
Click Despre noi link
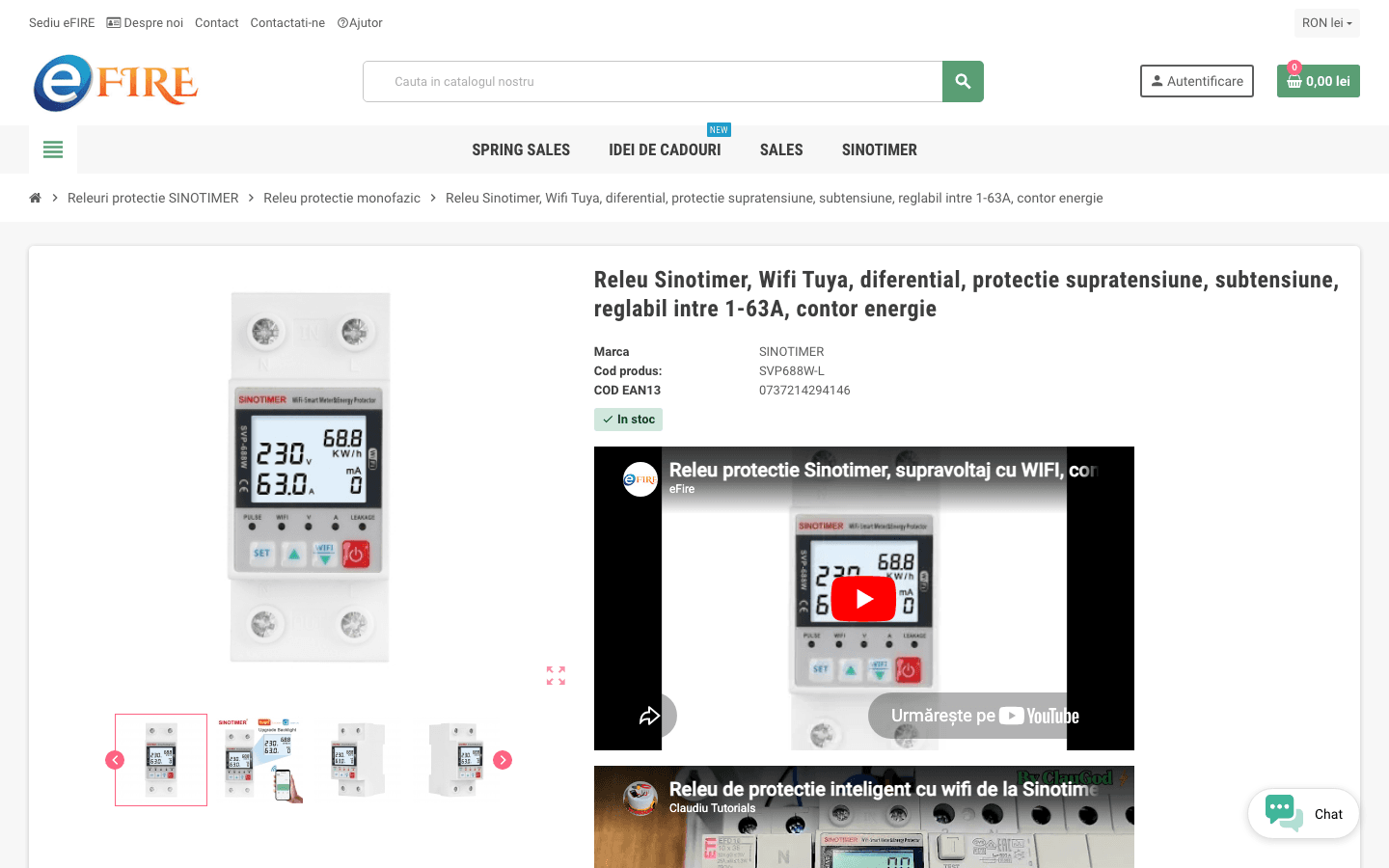(145, 23)
